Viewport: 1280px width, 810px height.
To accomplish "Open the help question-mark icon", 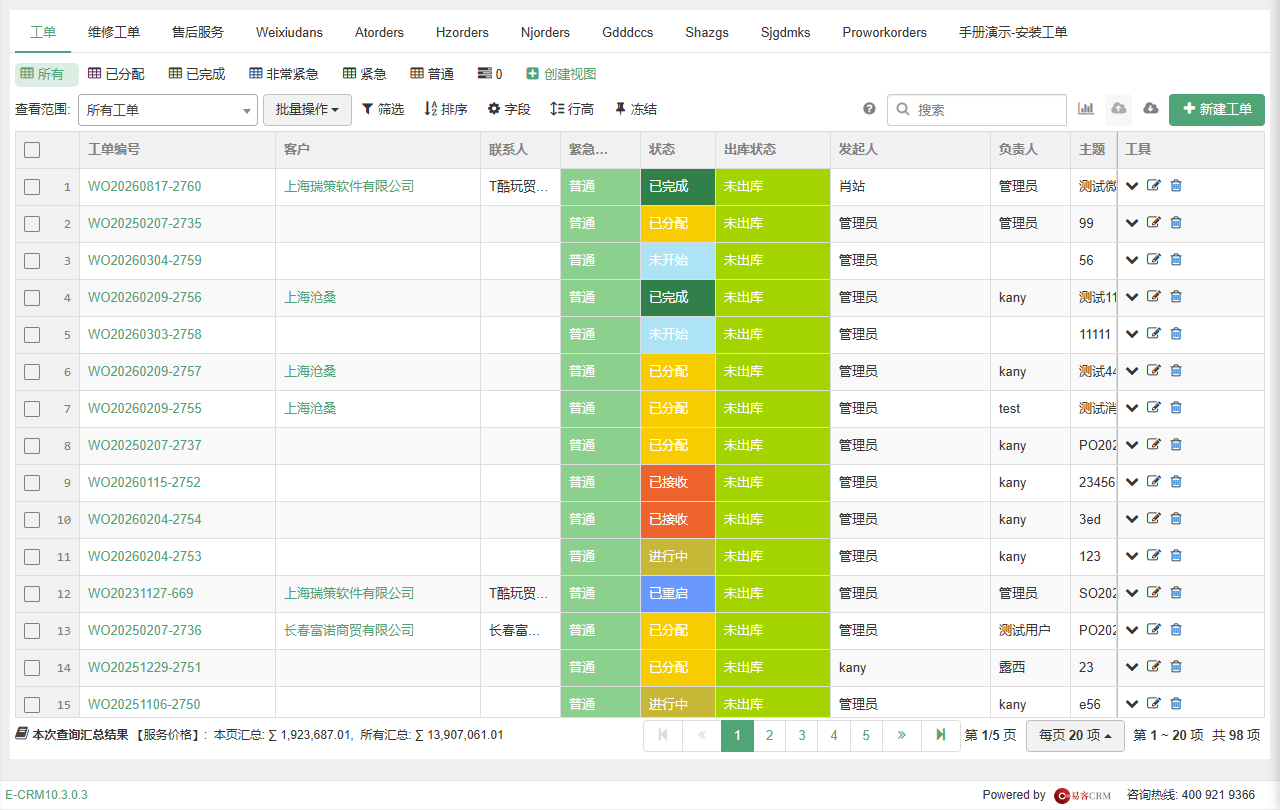I will tap(869, 109).
